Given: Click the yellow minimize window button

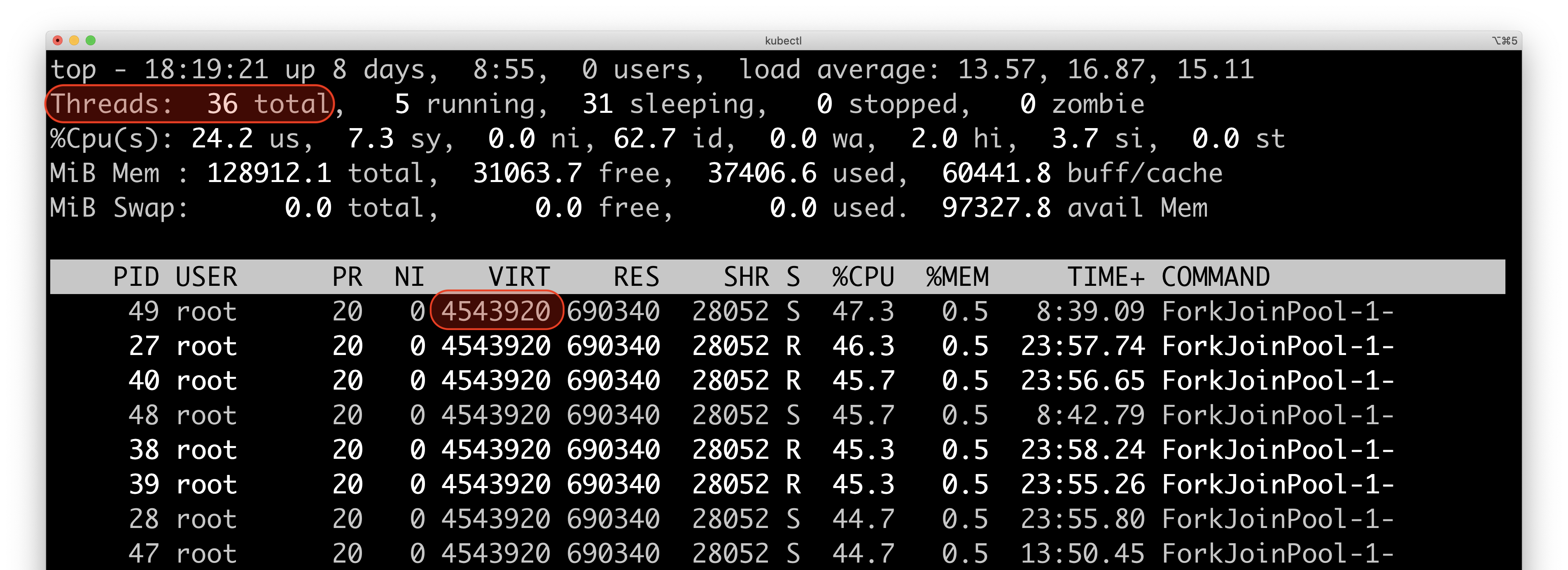Looking at the screenshot, I should 74,40.
